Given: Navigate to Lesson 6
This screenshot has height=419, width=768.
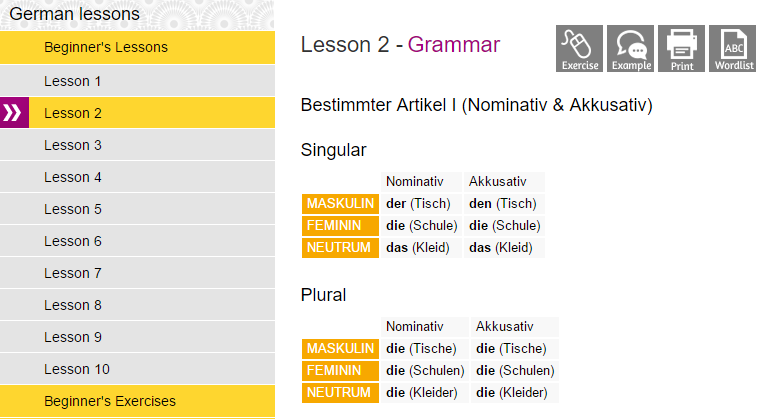Looking at the screenshot, I should coord(137,241).
